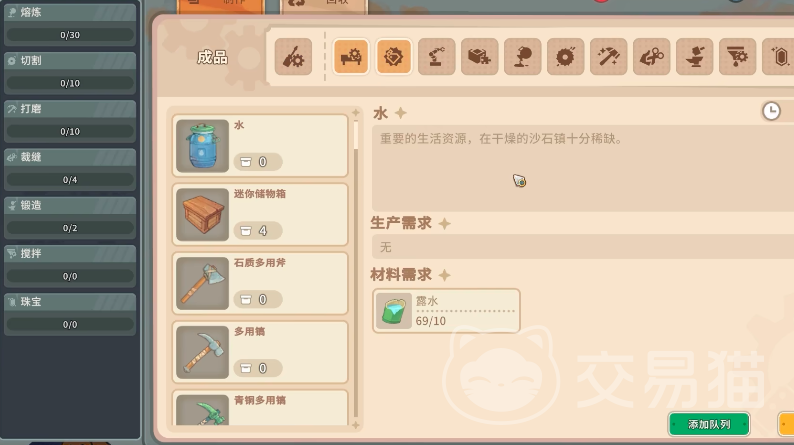Select the furnace smelting ladle filter
The image size is (794, 445).
[523, 57]
